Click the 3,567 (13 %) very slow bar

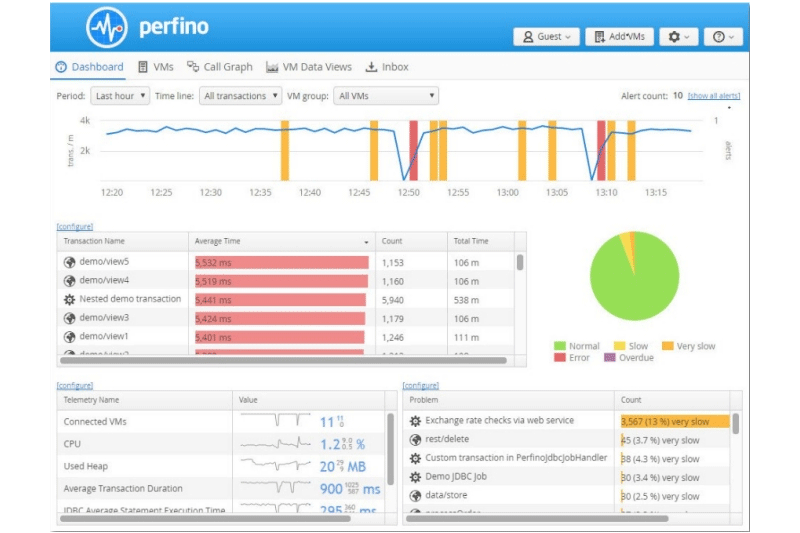coord(675,422)
